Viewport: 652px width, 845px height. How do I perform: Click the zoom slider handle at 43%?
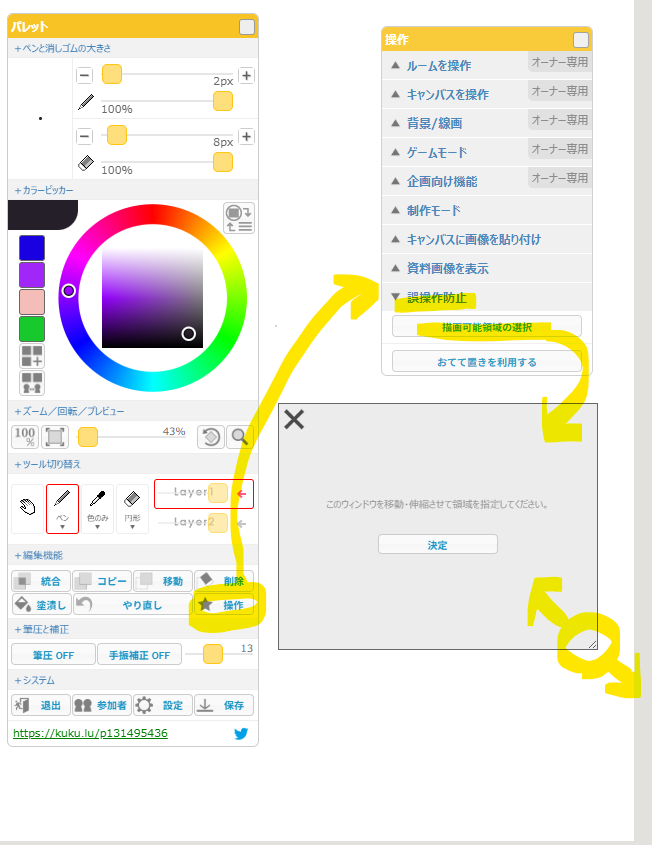point(88,437)
